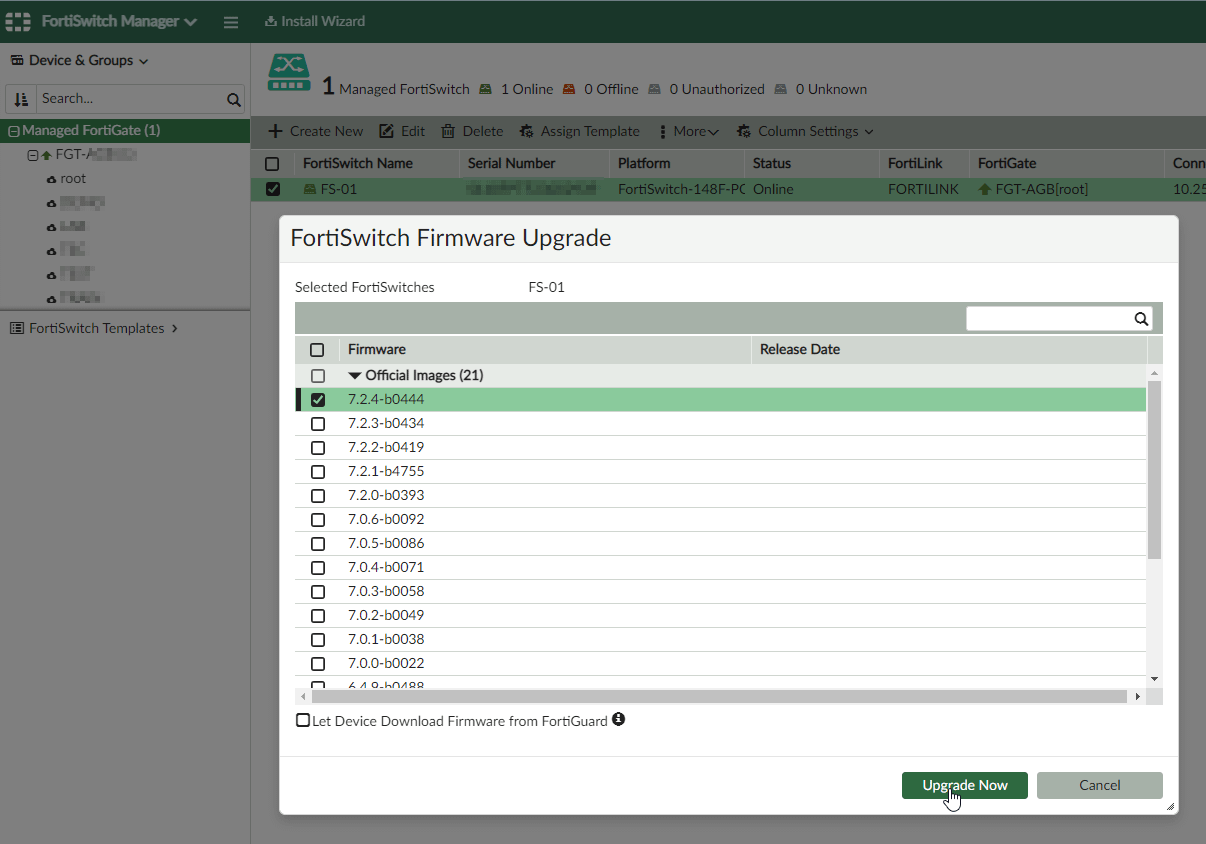1206x844 pixels.
Task: Sort by the Platform column header
Action: click(644, 163)
